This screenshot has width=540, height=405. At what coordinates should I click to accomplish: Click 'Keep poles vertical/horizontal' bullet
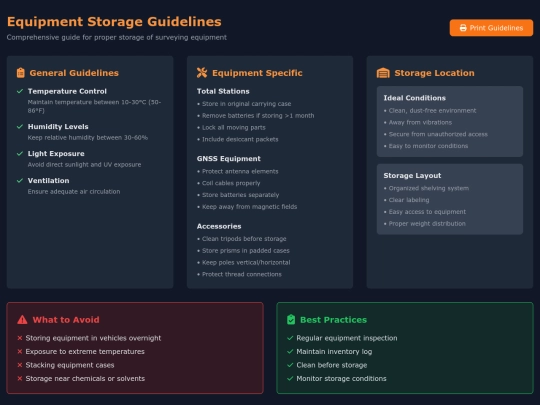(x=244, y=262)
